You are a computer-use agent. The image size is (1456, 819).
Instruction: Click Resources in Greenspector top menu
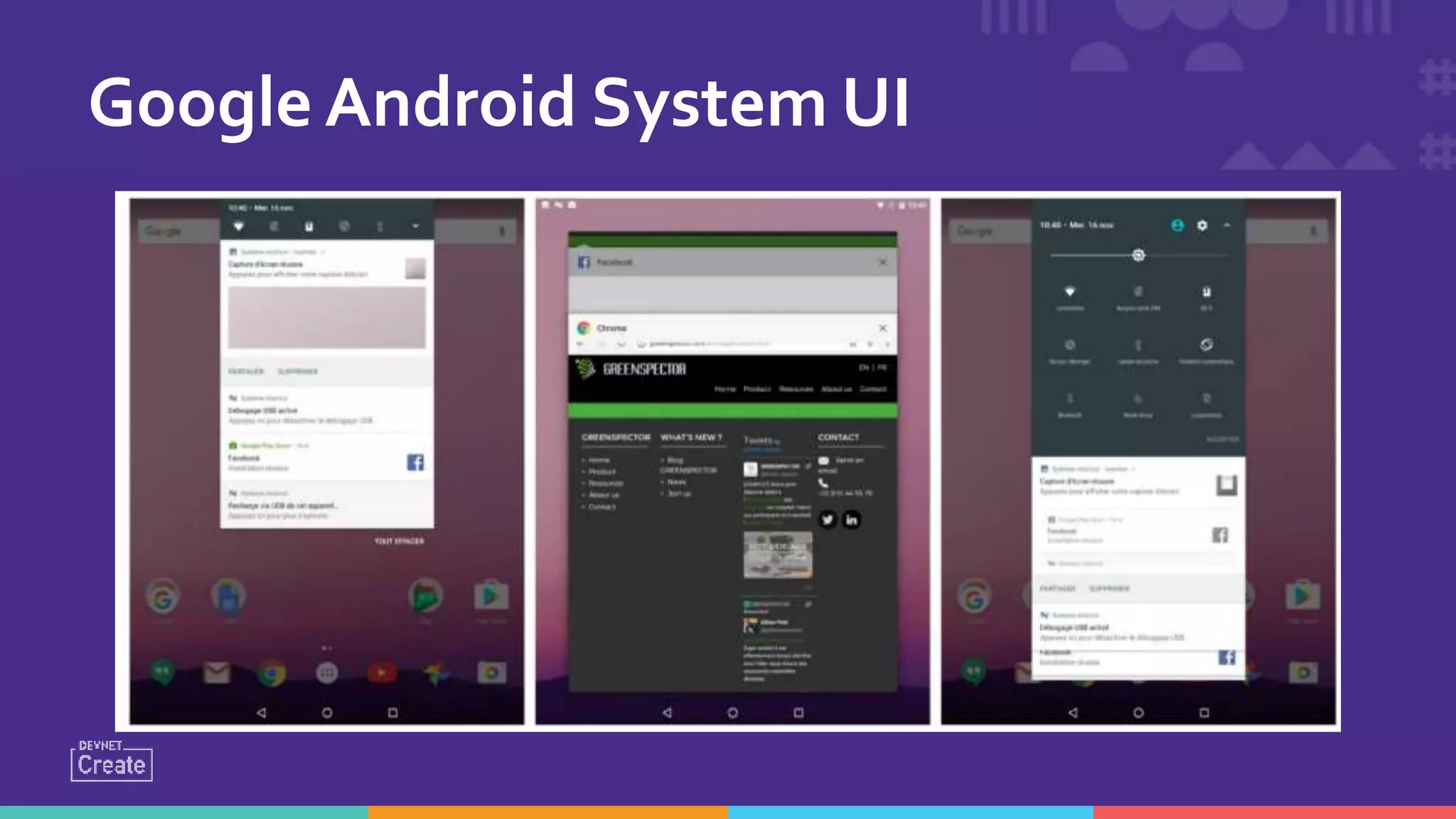(796, 389)
